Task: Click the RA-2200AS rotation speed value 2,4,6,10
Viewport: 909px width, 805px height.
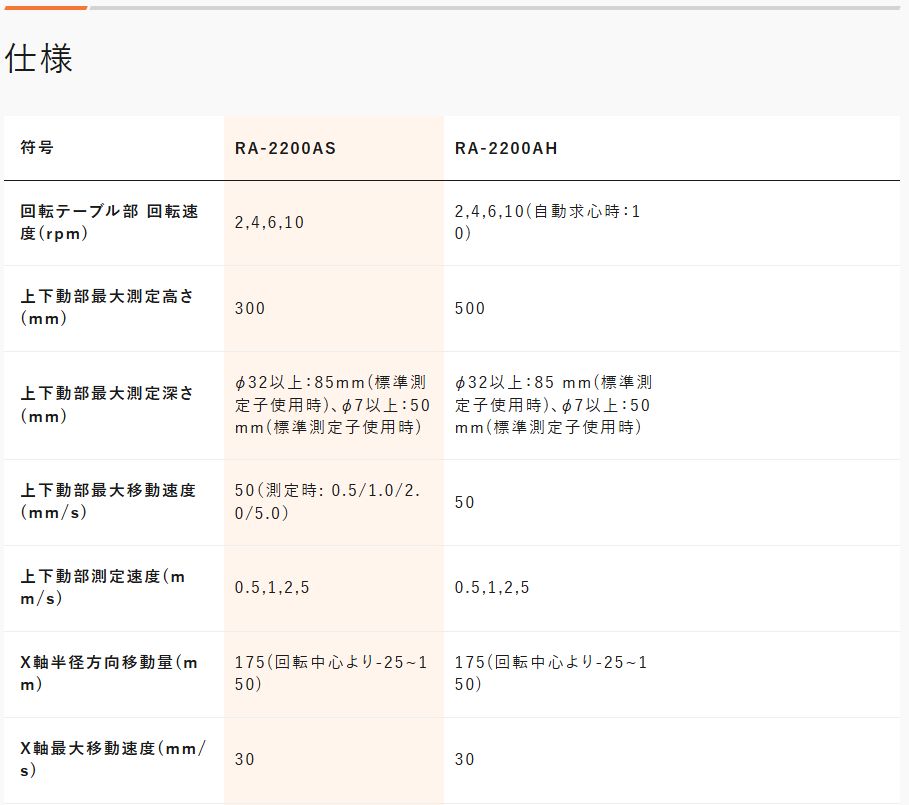Action: [x=270, y=223]
